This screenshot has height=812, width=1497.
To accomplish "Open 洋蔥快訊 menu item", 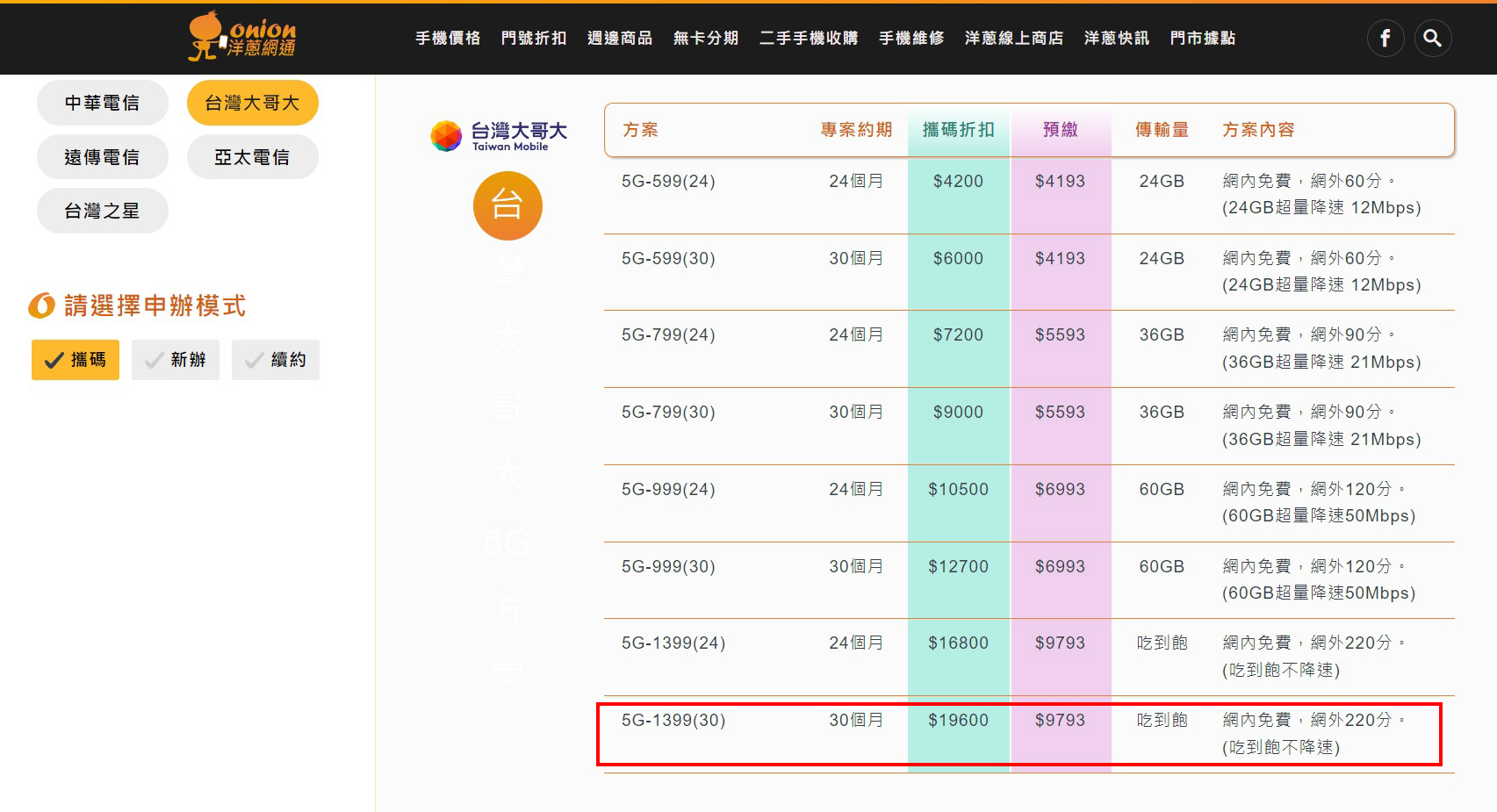I will click(x=1117, y=39).
